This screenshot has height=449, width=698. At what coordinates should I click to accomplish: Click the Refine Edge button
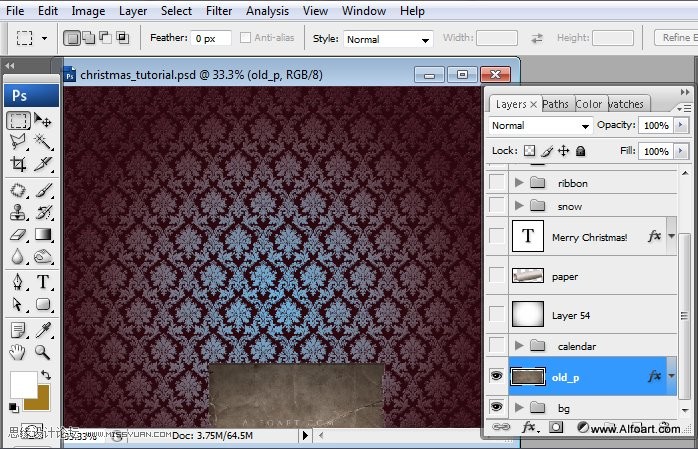pos(676,38)
